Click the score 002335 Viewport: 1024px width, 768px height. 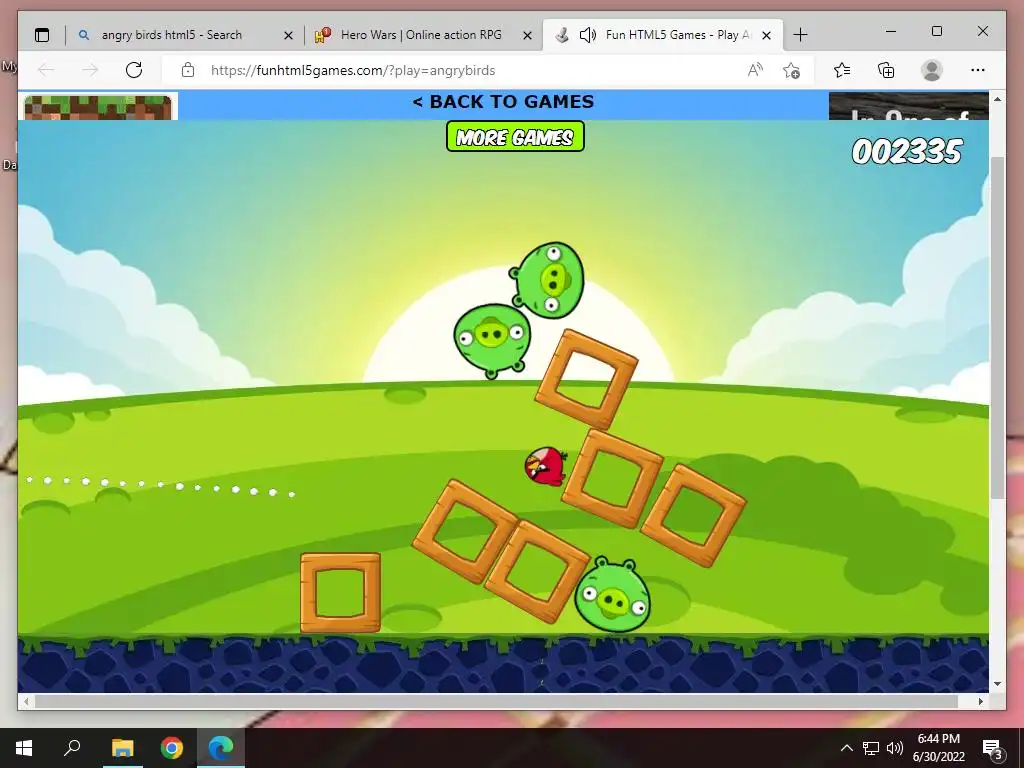(x=906, y=152)
